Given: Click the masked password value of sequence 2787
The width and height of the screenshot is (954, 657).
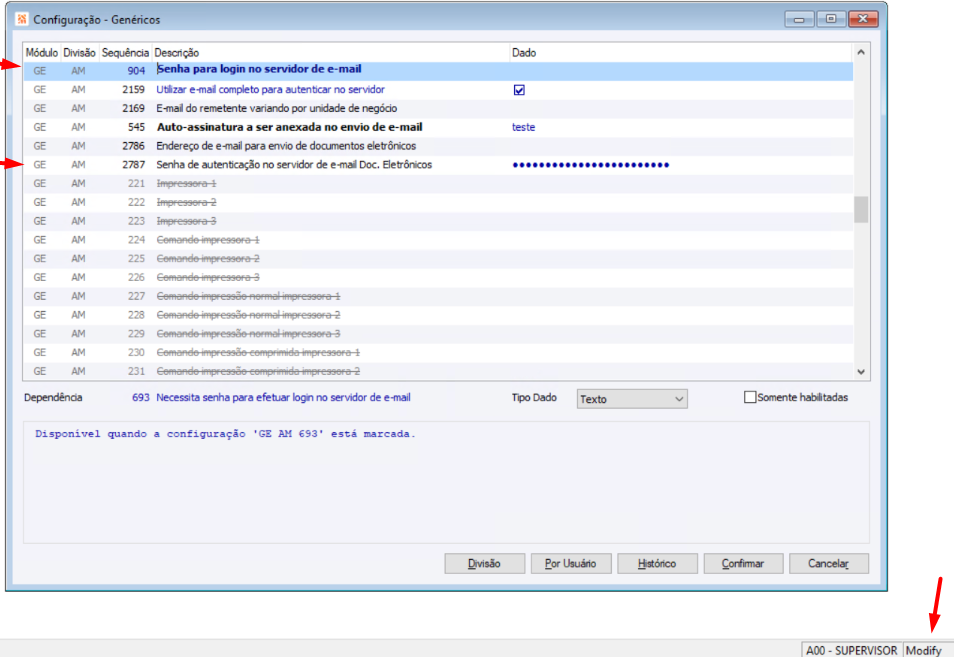Looking at the screenshot, I should 591,165.
